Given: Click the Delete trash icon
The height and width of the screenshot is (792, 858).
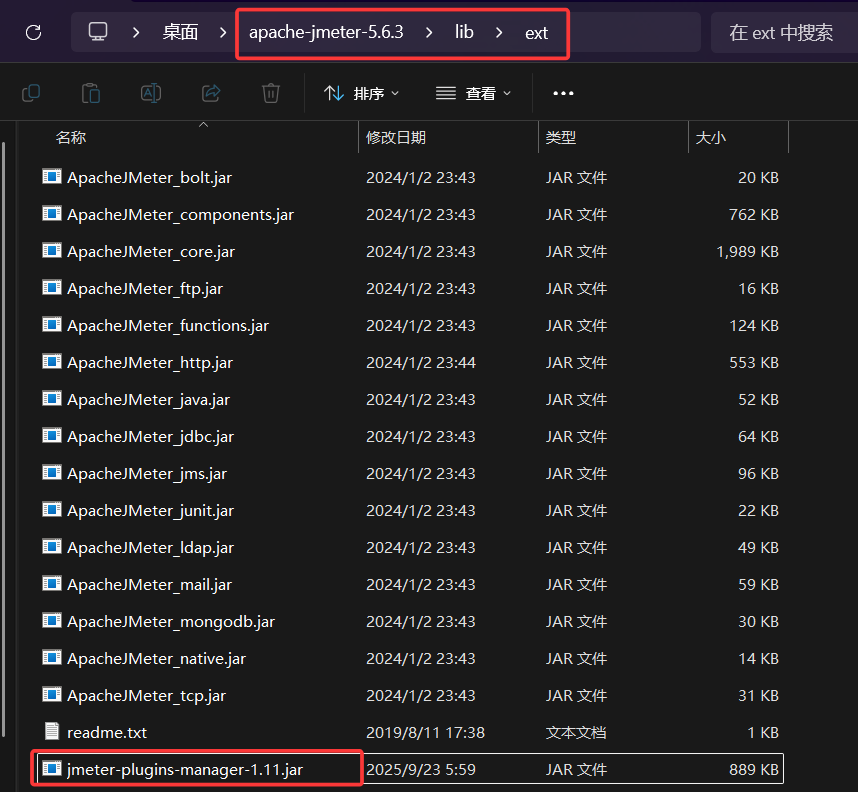Looking at the screenshot, I should pos(270,93).
